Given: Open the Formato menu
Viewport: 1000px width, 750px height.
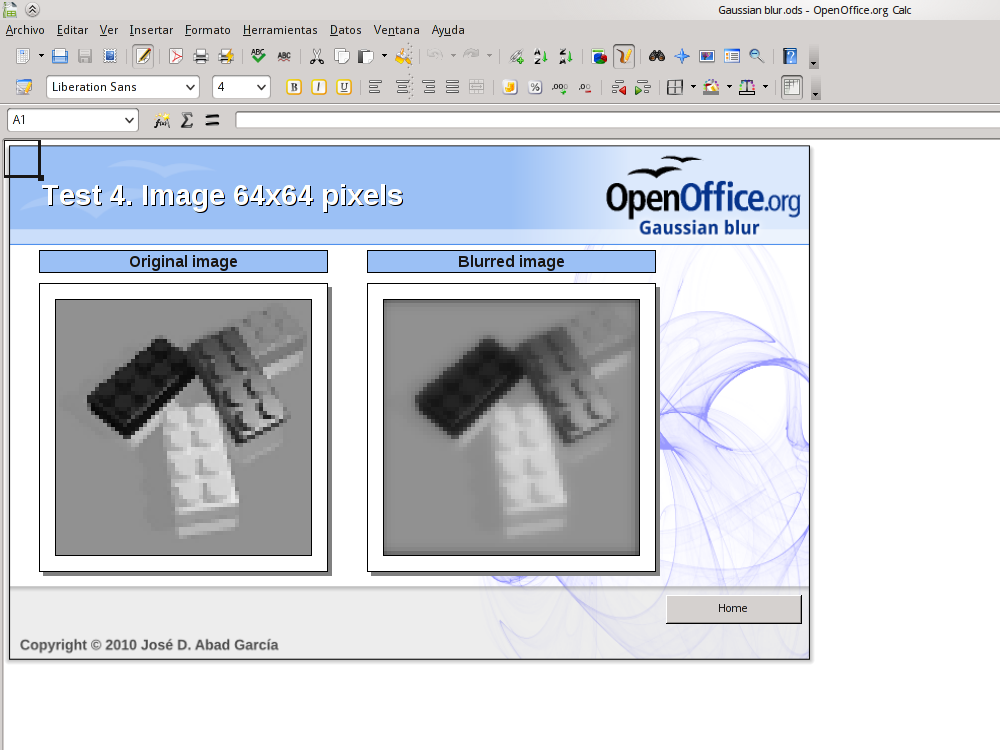Looking at the screenshot, I should (208, 30).
